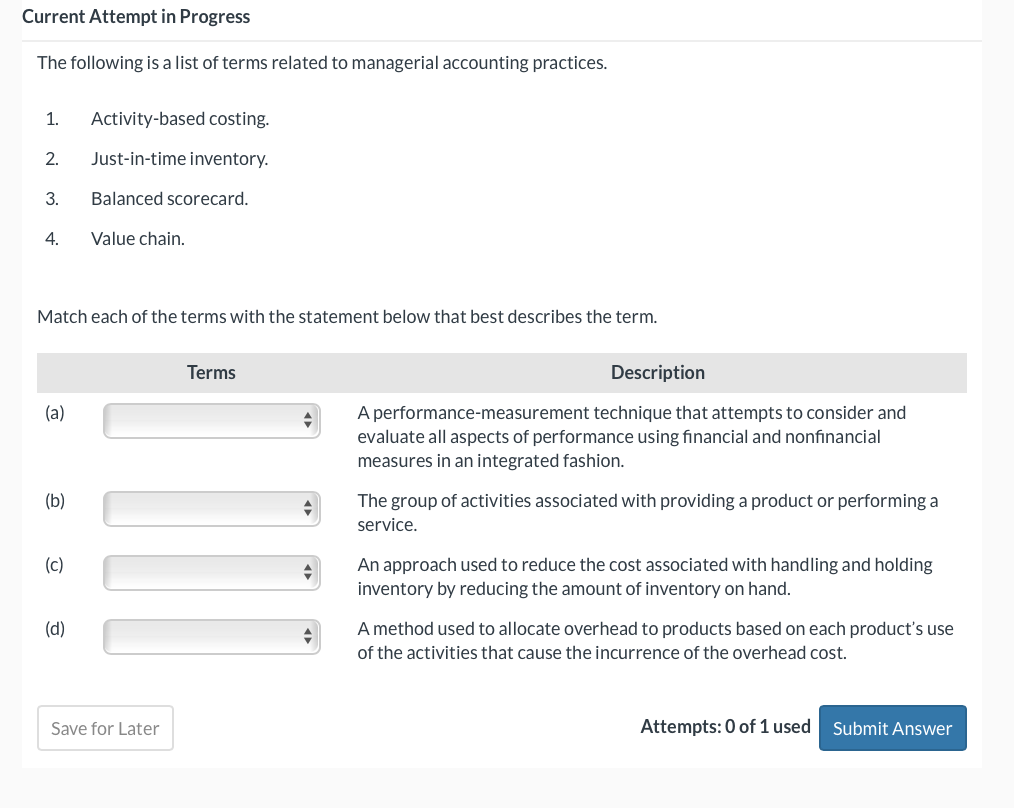Open the row (c) Terms select box

[211, 573]
